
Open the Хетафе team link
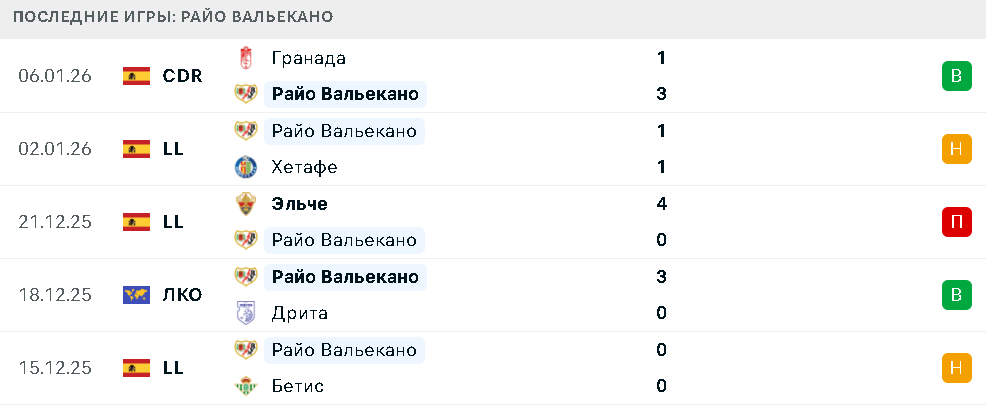304,167
